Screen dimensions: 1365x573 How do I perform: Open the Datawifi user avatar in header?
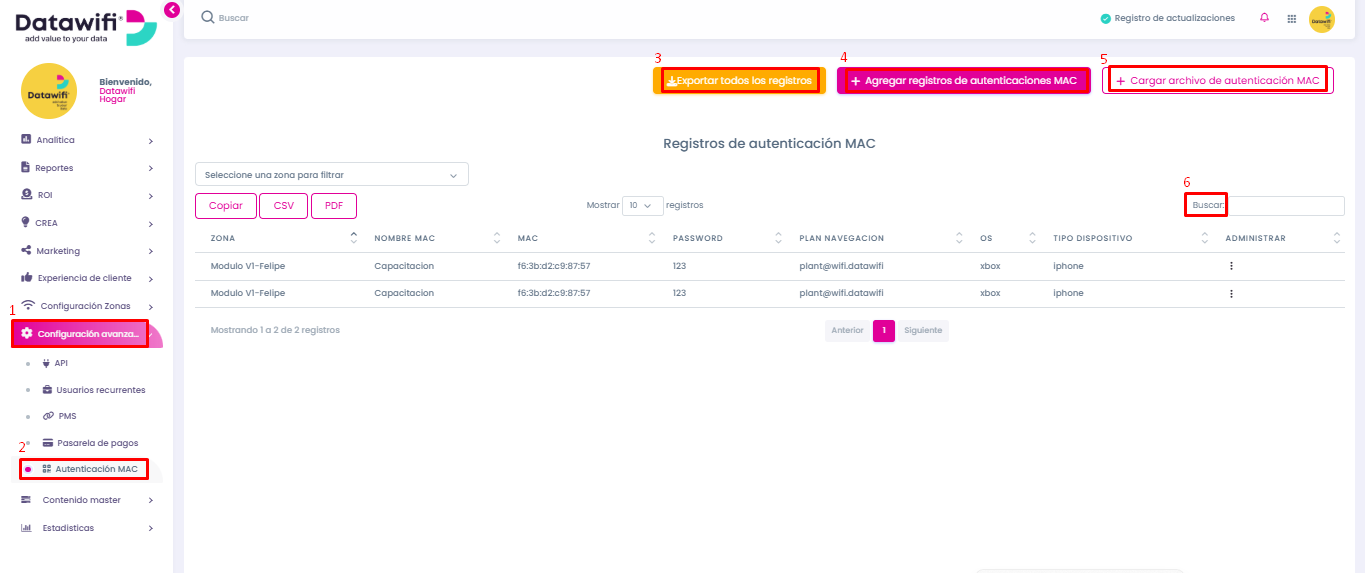coord(1322,19)
